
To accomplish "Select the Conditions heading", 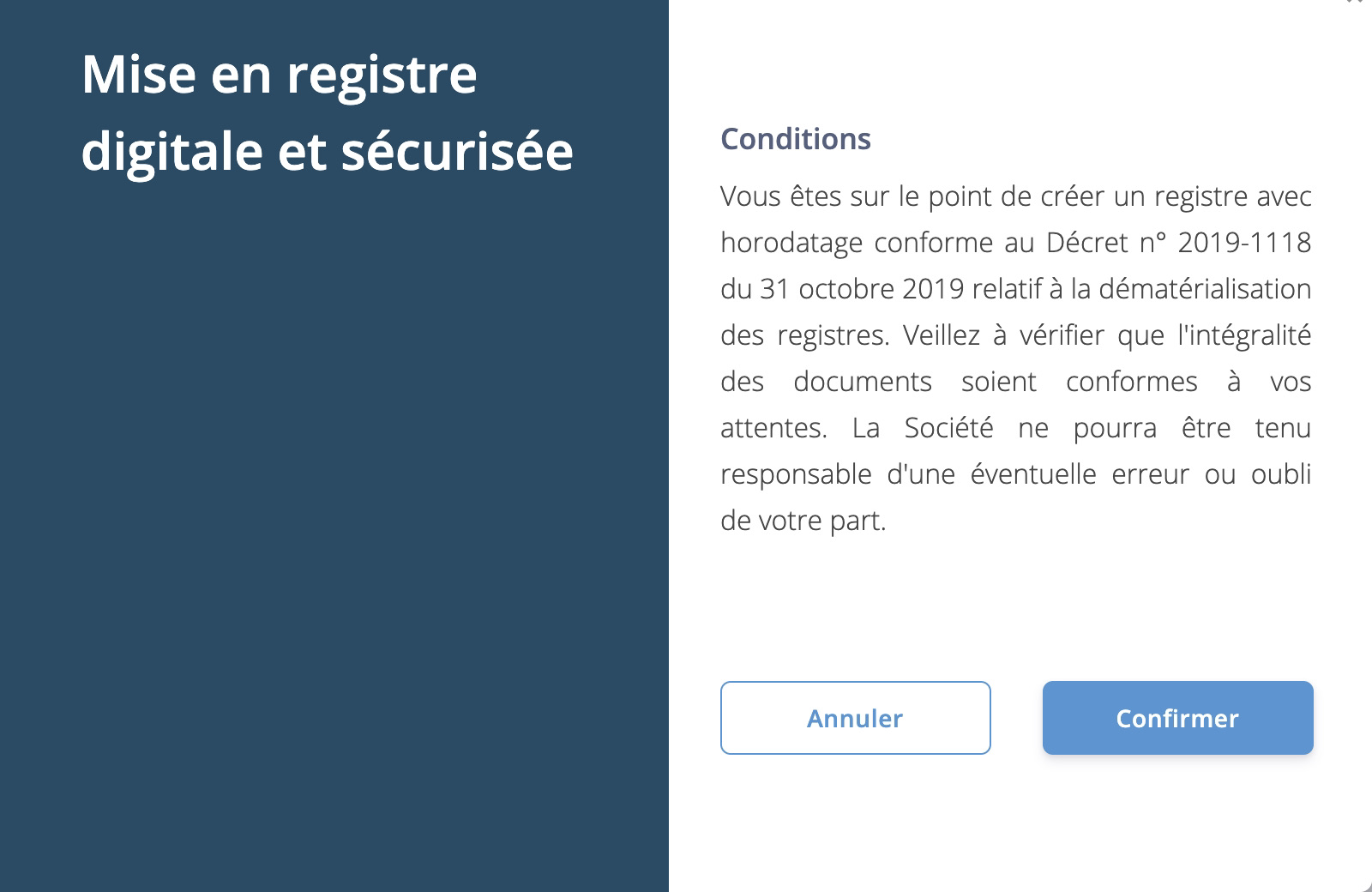I will 796,139.
